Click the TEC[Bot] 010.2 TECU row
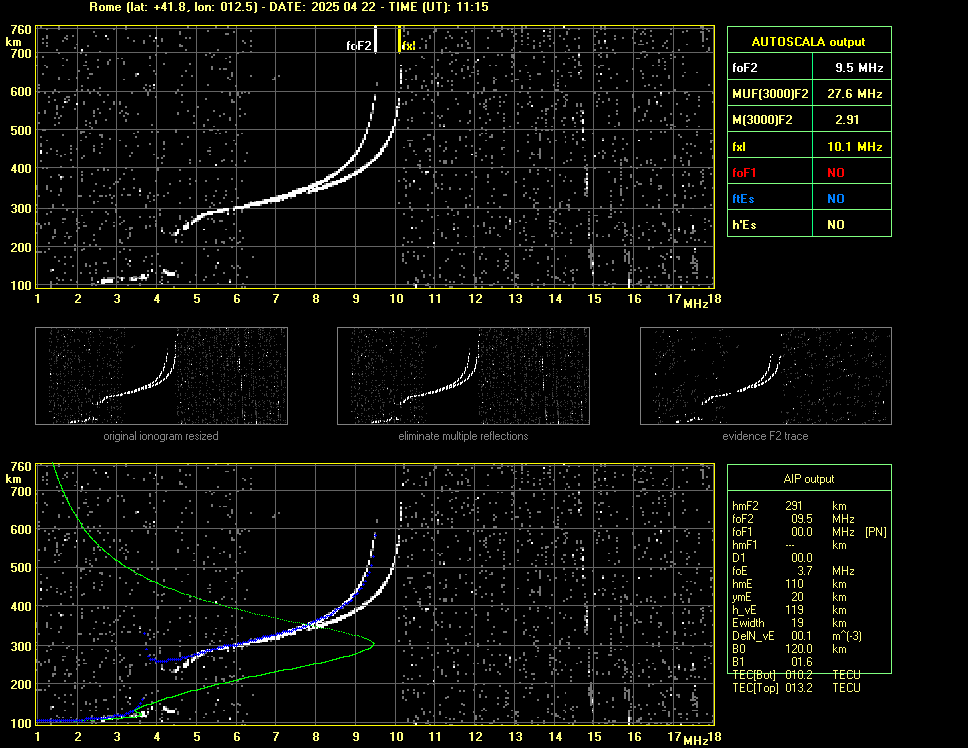This screenshot has width=968, height=748. click(796, 675)
